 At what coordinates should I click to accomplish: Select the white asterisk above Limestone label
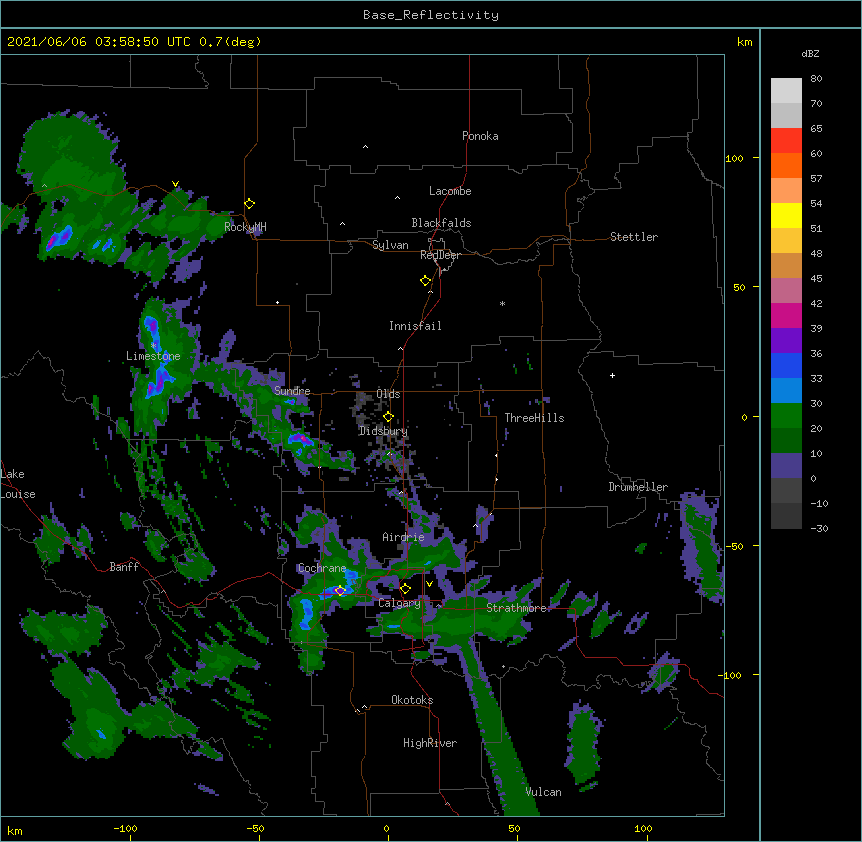pyautogui.click(x=153, y=345)
